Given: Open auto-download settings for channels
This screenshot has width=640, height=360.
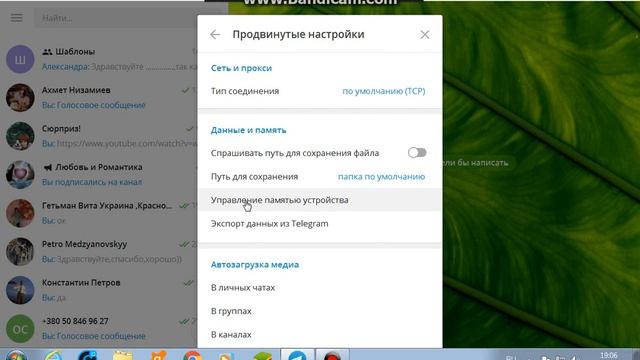Looking at the screenshot, I should [x=320, y=334].
